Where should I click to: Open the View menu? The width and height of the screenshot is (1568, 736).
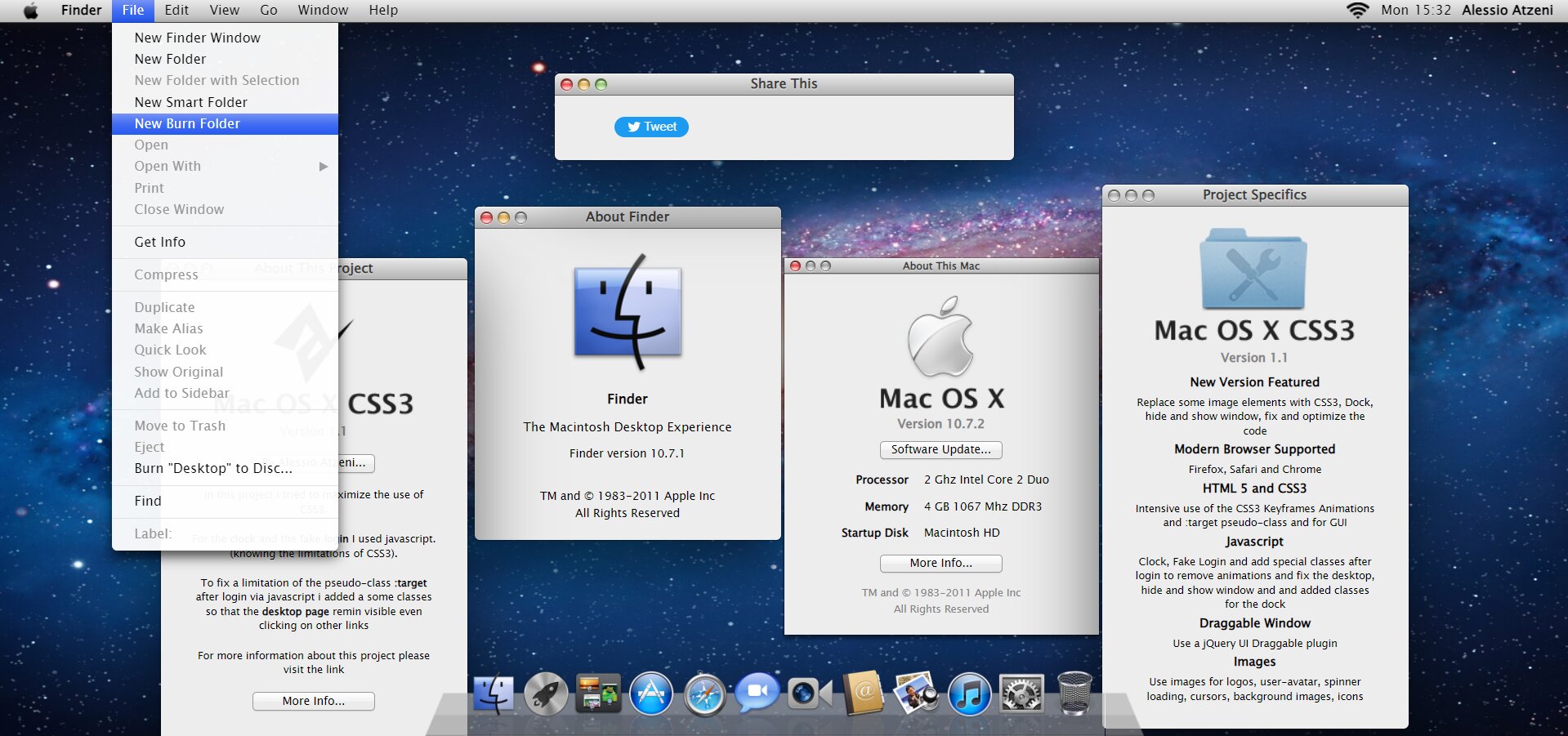tap(225, 11)
